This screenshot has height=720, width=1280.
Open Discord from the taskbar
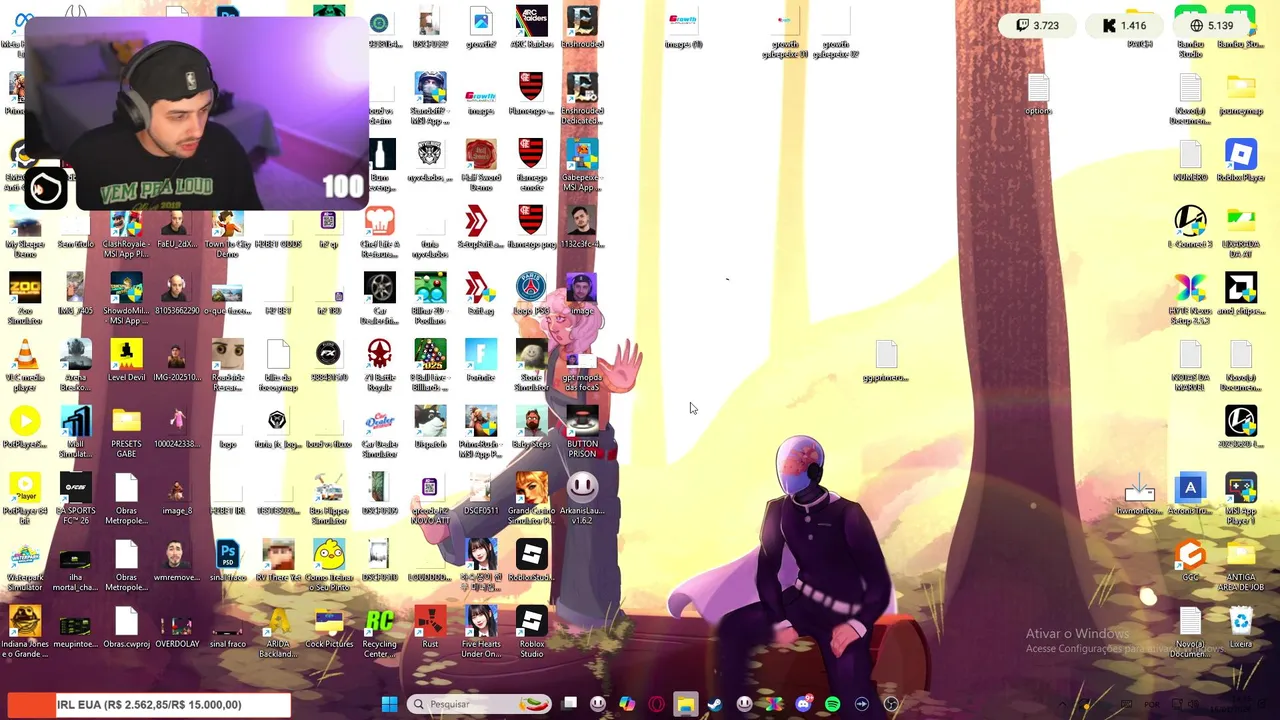click(803, 704)
